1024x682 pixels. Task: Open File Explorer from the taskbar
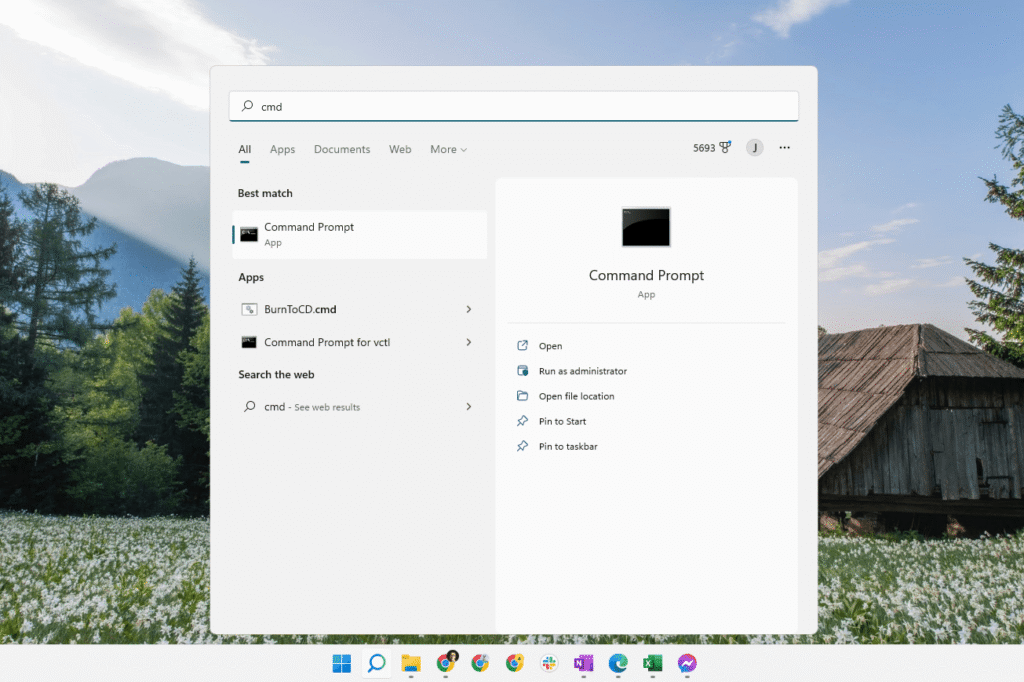[411, 663]
